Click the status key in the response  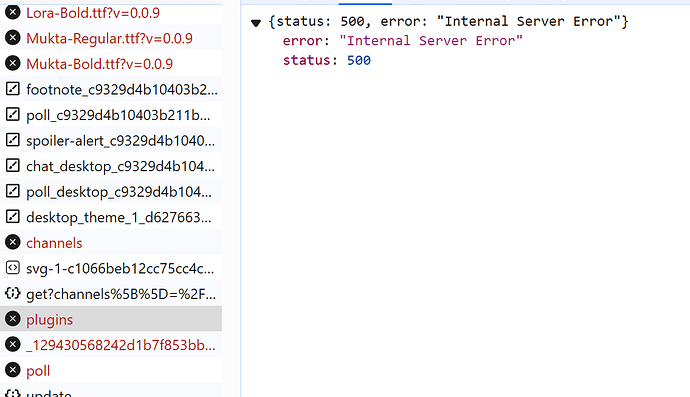[x=306, y=60]
